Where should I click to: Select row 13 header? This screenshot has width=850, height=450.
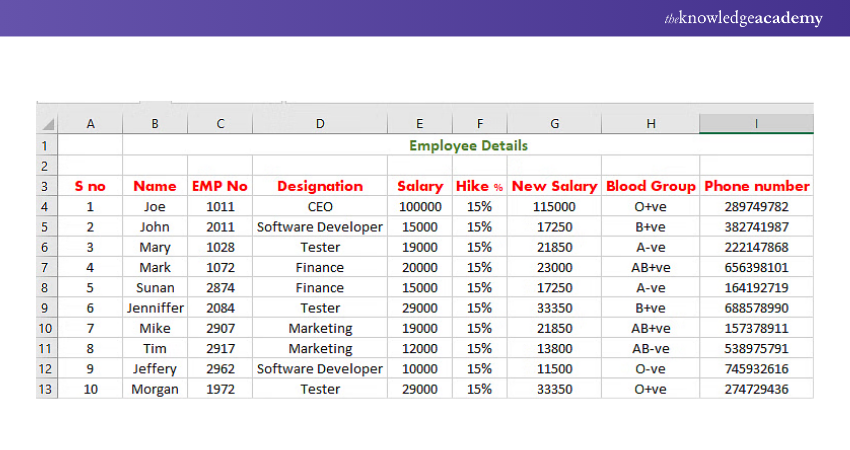[x=47, y=389]
